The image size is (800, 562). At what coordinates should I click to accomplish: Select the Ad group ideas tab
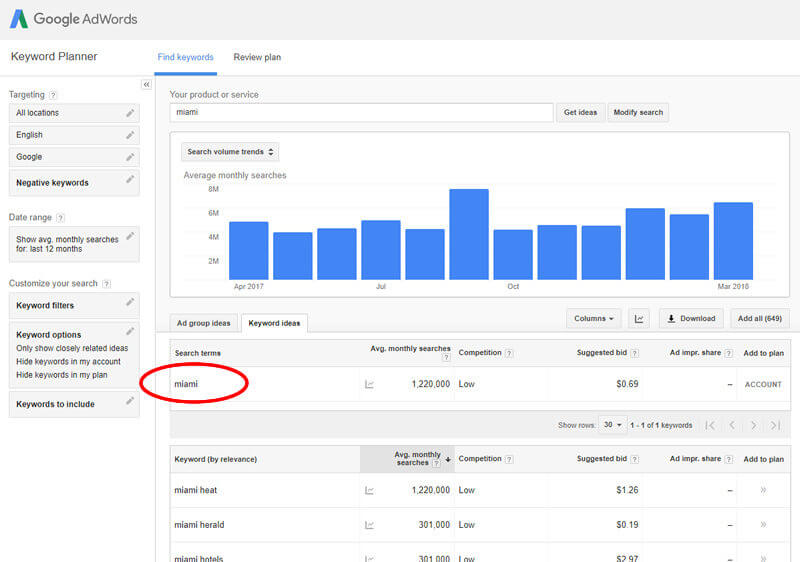click(x=203, y=323)
